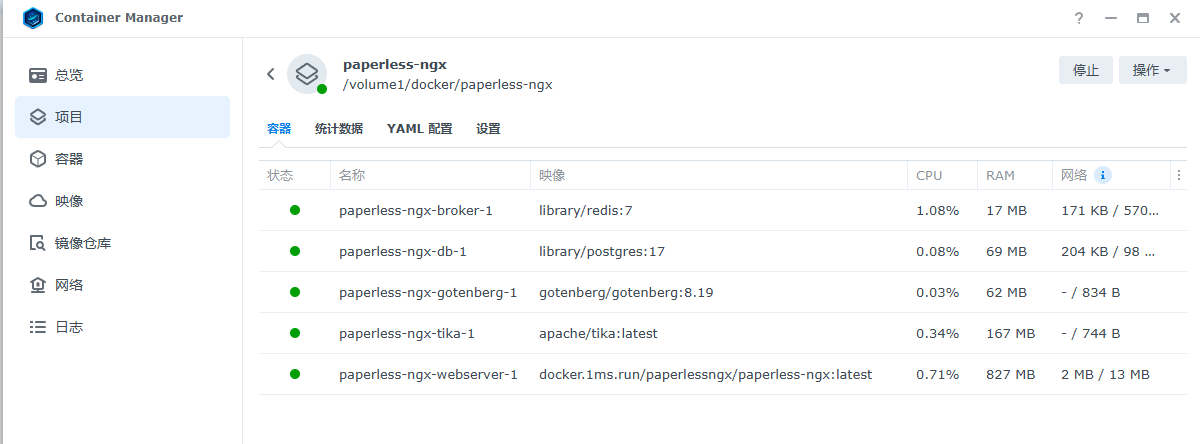Viewport: 1200px width, 444px height.
Task: Stop the project with 停止 button
Action: [x=1086, y=70]
